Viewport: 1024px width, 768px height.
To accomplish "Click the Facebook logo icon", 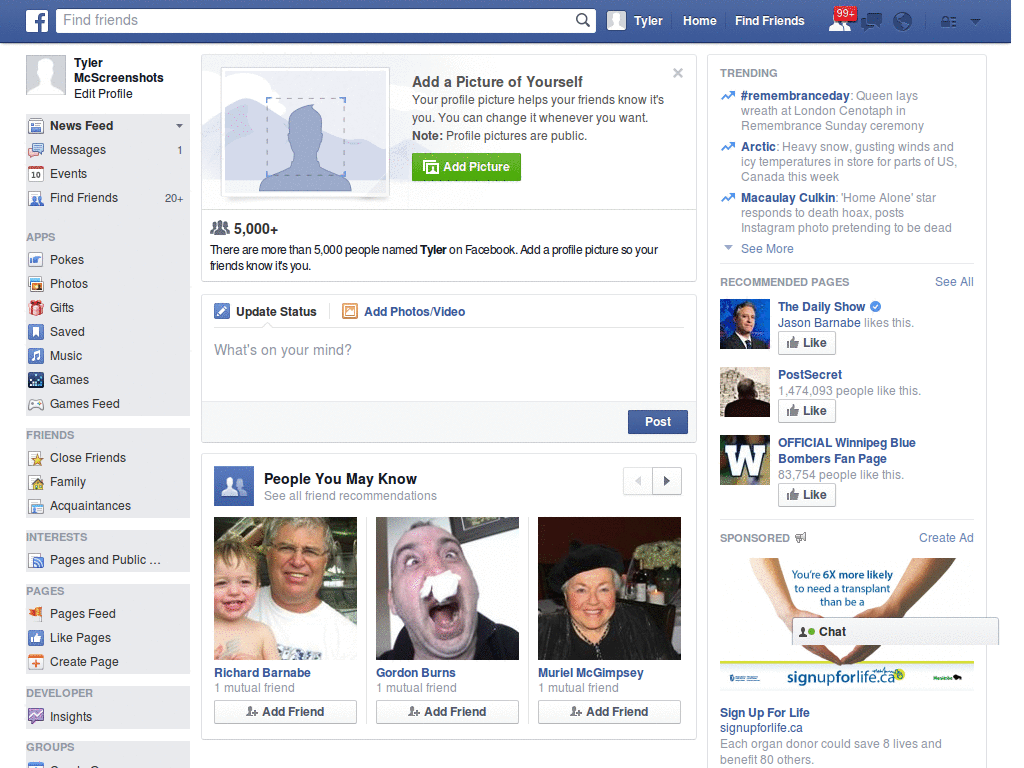I will coord(37,21).
